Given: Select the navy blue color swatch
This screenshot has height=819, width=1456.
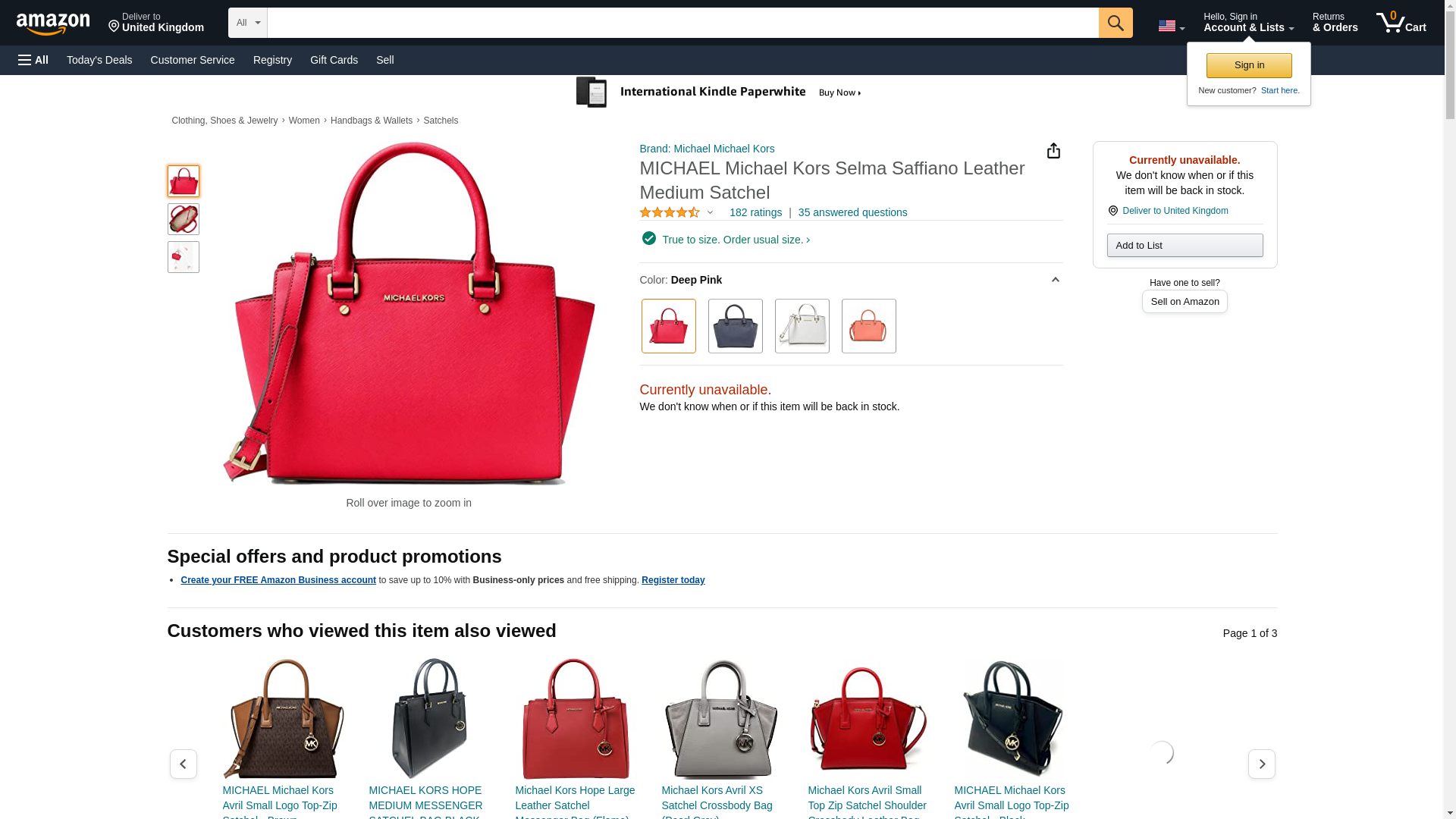Looking at the screenshot, I should [x=736, y=326].
